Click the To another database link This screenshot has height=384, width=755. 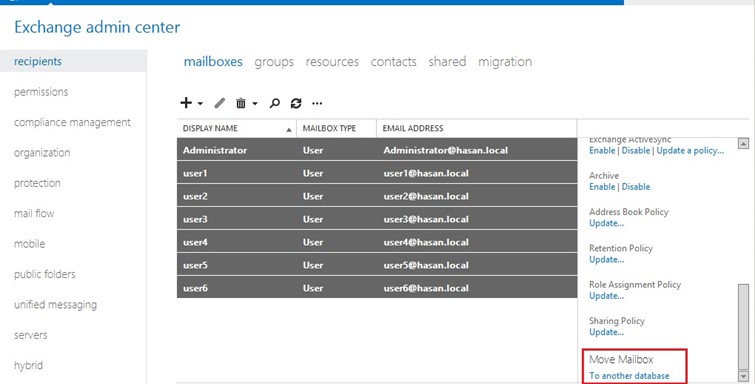(x=629, y=376)
